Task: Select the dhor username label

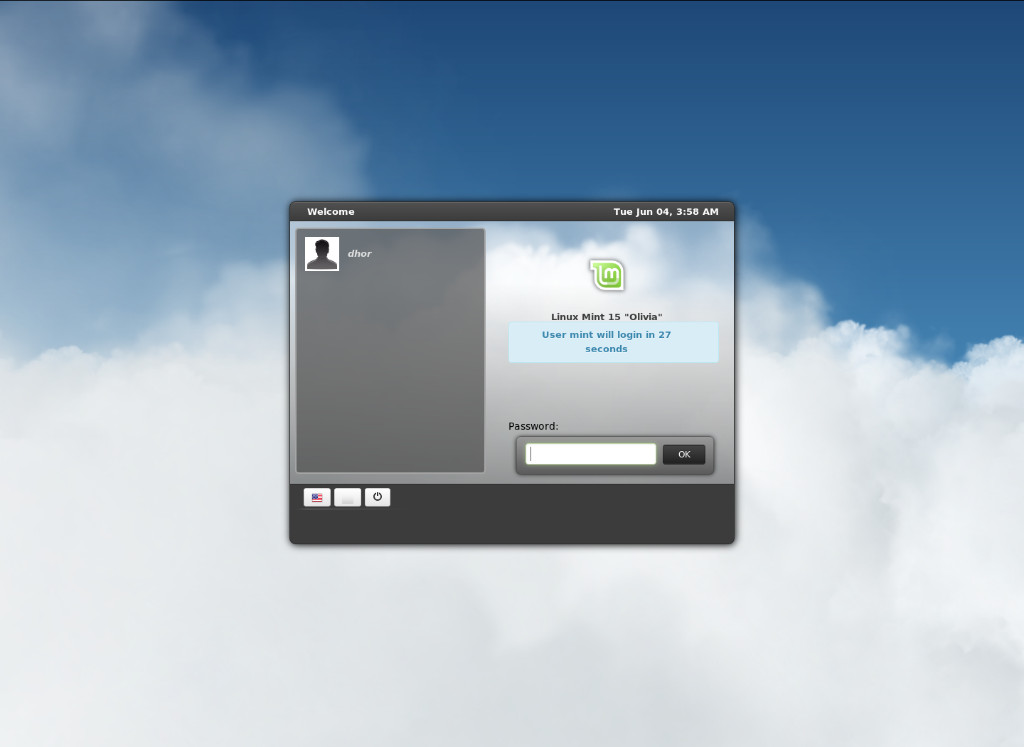Action: [359, 254]
